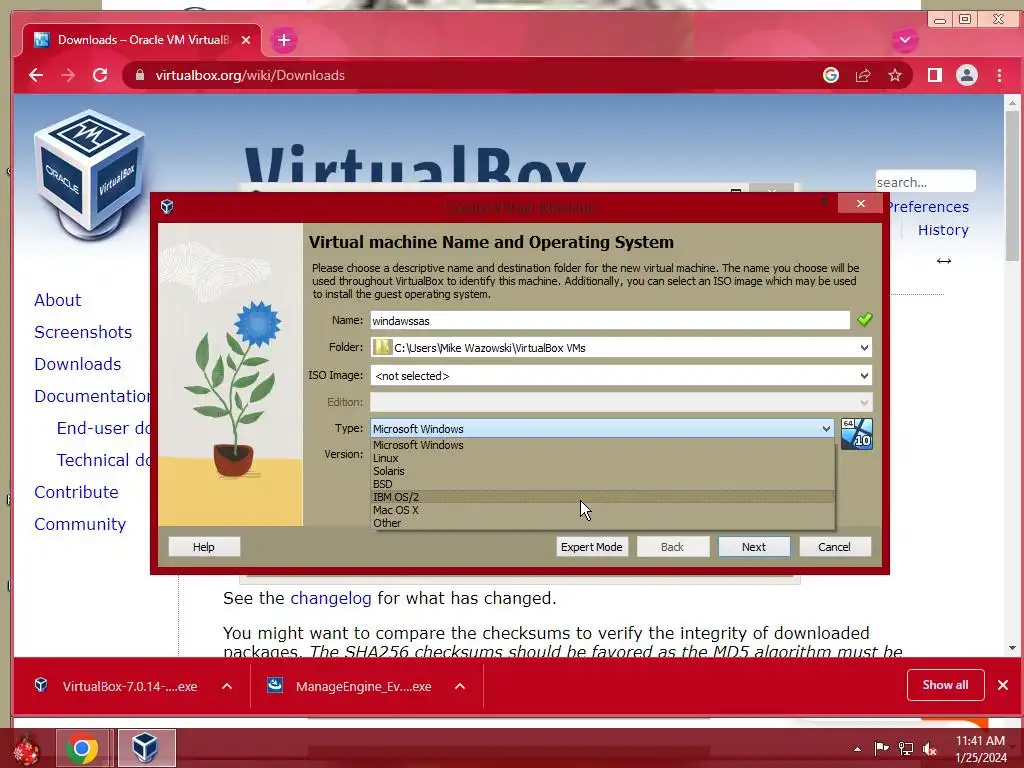
Task: Expand VirtualBox-7.0.14 download options chevron
Action: click(227, 686)
